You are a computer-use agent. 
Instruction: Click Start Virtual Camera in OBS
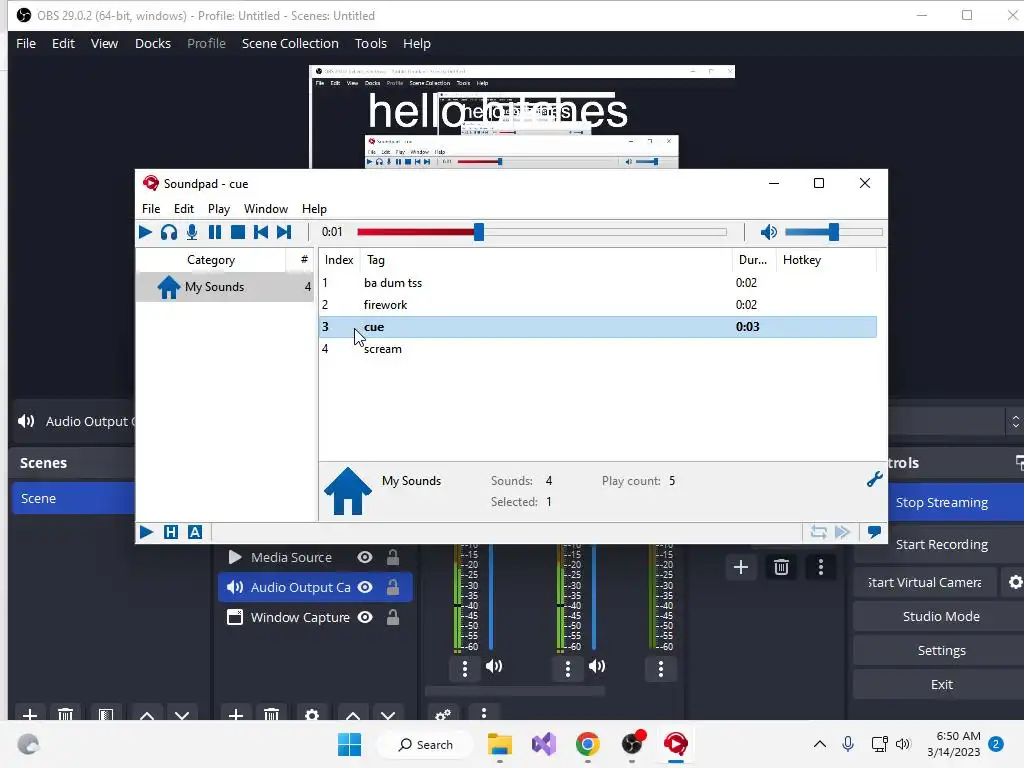(924, 583)
